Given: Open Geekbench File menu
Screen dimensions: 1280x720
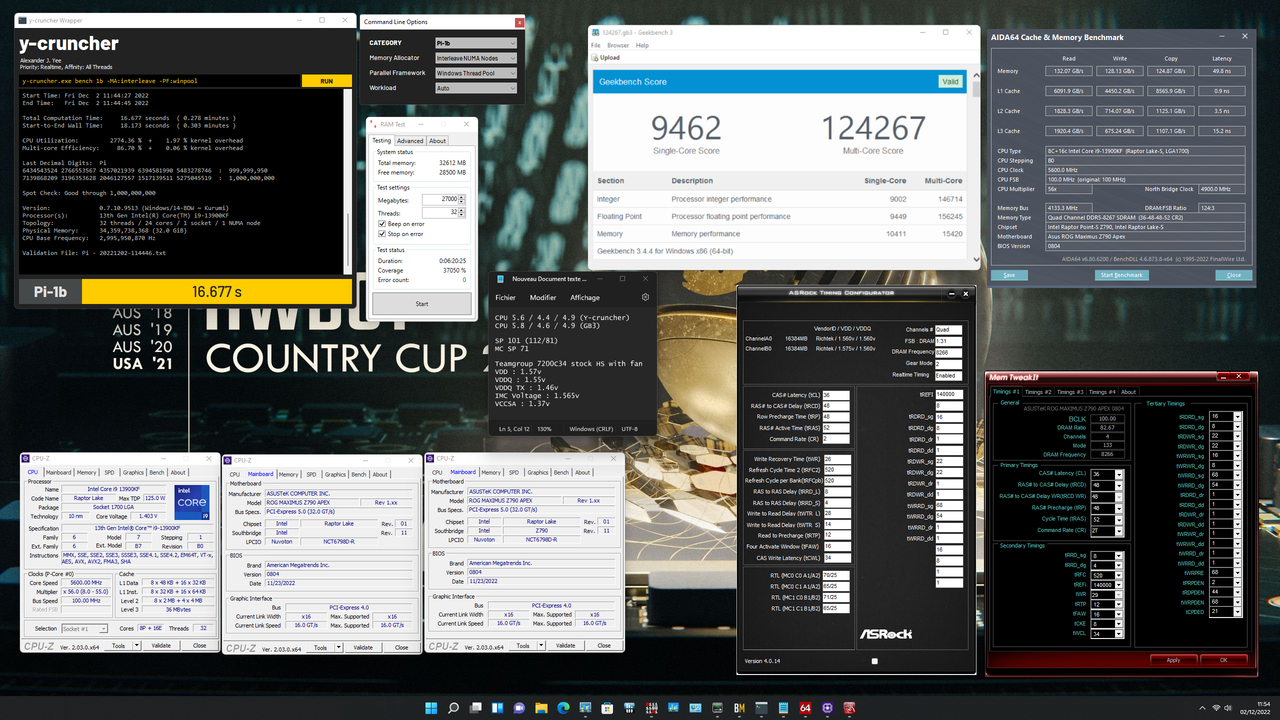Looking at the screenshot, I should [x=596, y=45].
